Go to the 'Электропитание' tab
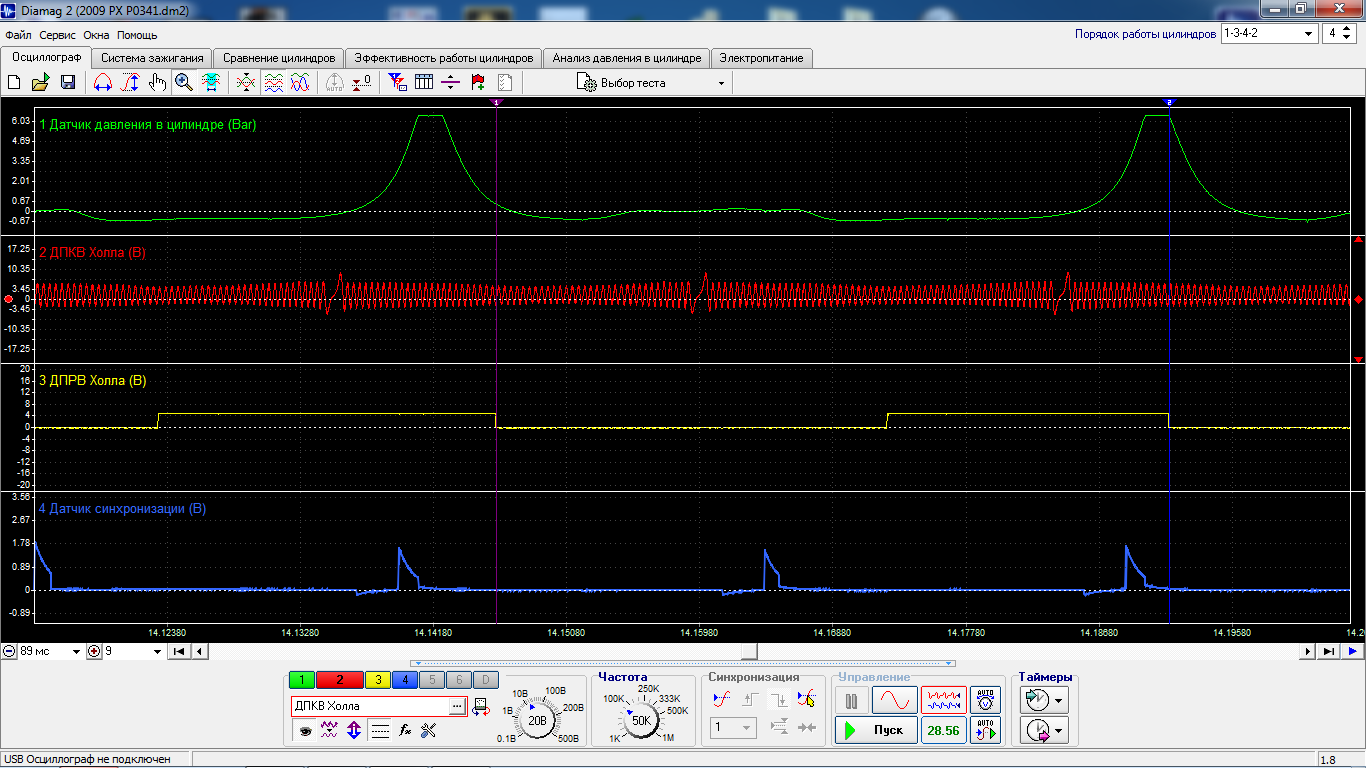 click(761, 58)
